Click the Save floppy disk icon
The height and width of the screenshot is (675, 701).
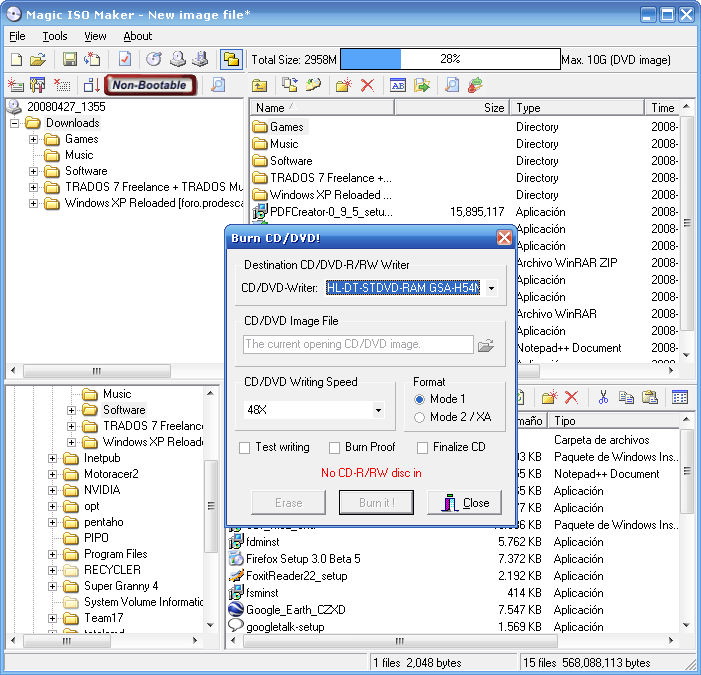[70, 59]
